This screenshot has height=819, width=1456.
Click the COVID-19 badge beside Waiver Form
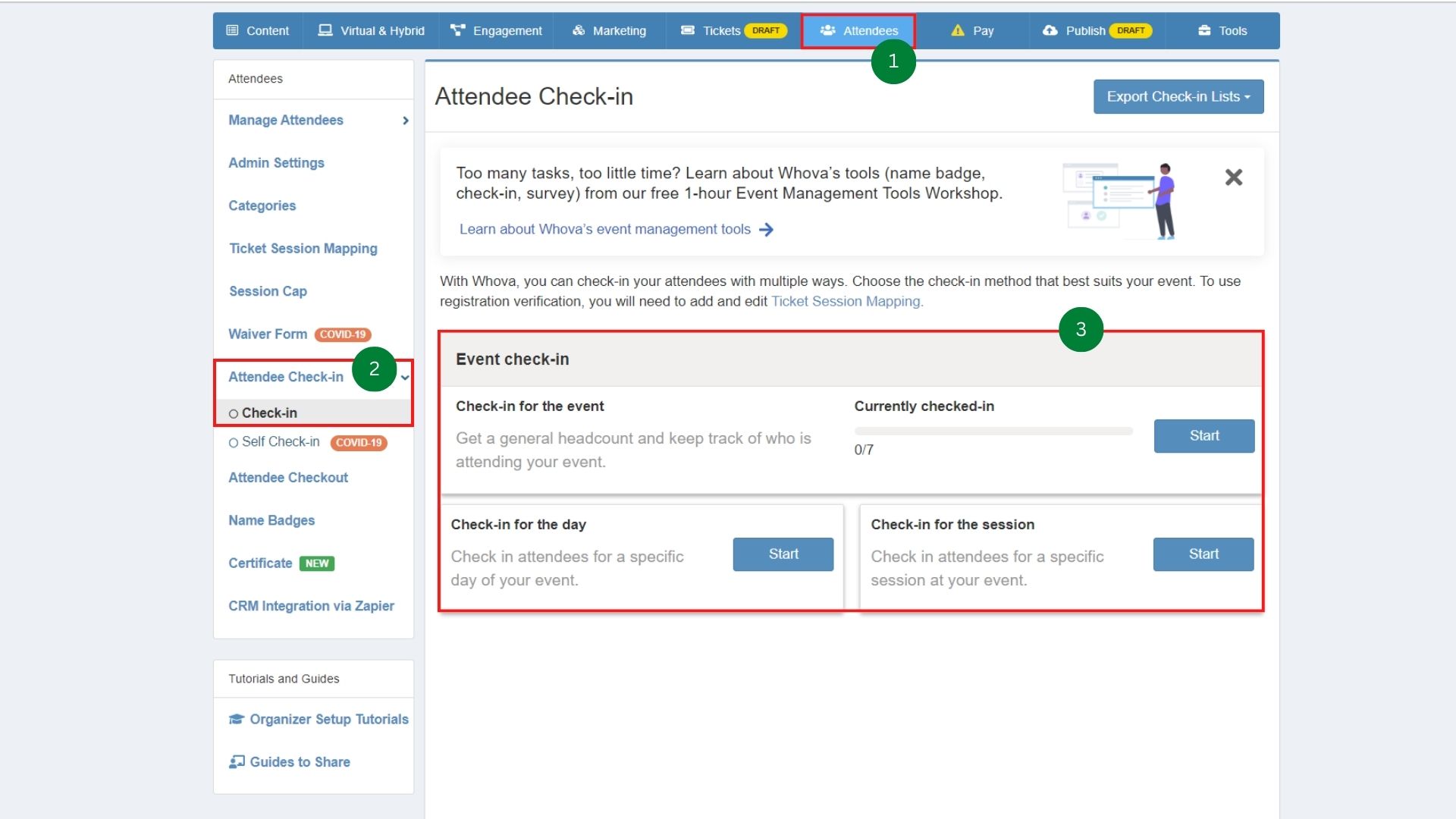pos(343,334)
